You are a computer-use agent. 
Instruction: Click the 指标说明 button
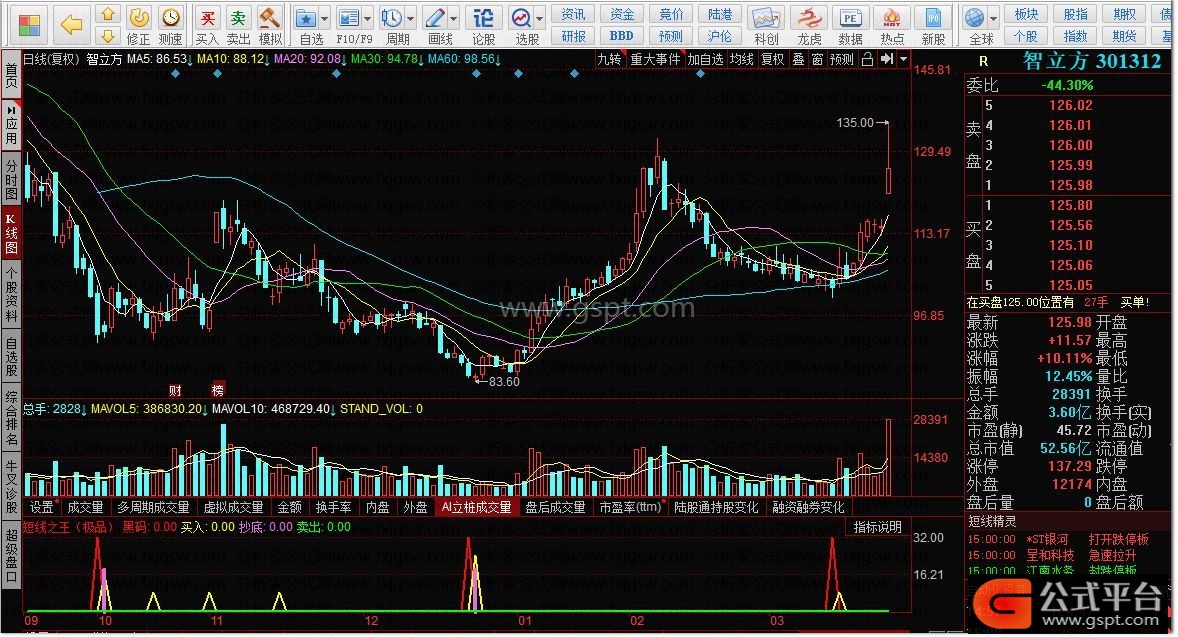877,527
